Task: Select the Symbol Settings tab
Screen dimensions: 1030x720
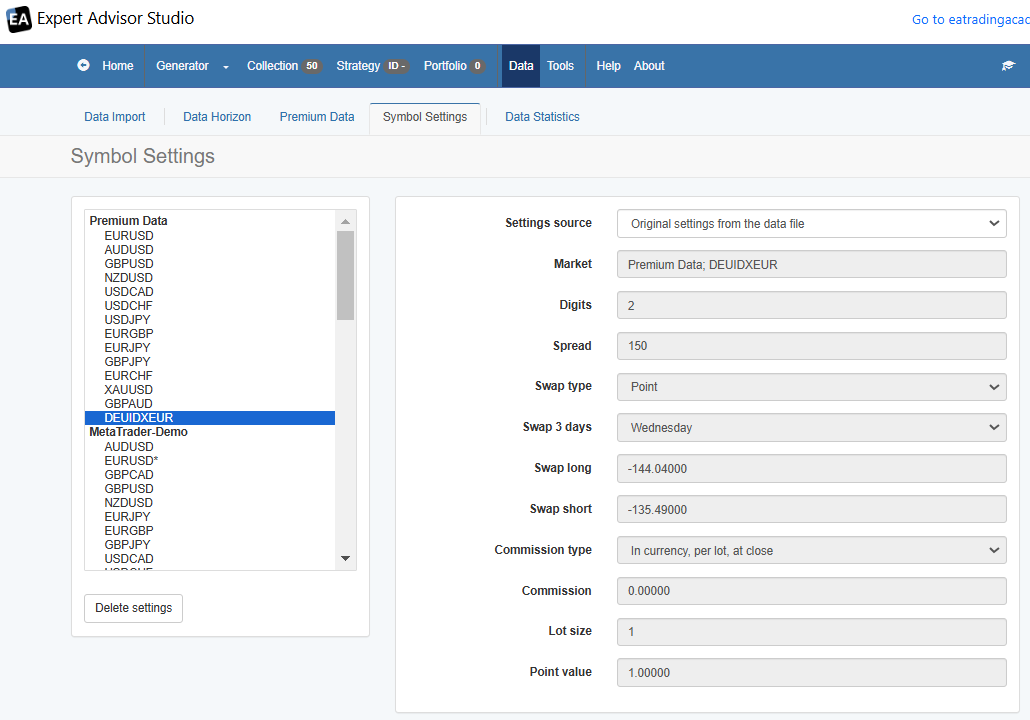Action: point(425,117)
